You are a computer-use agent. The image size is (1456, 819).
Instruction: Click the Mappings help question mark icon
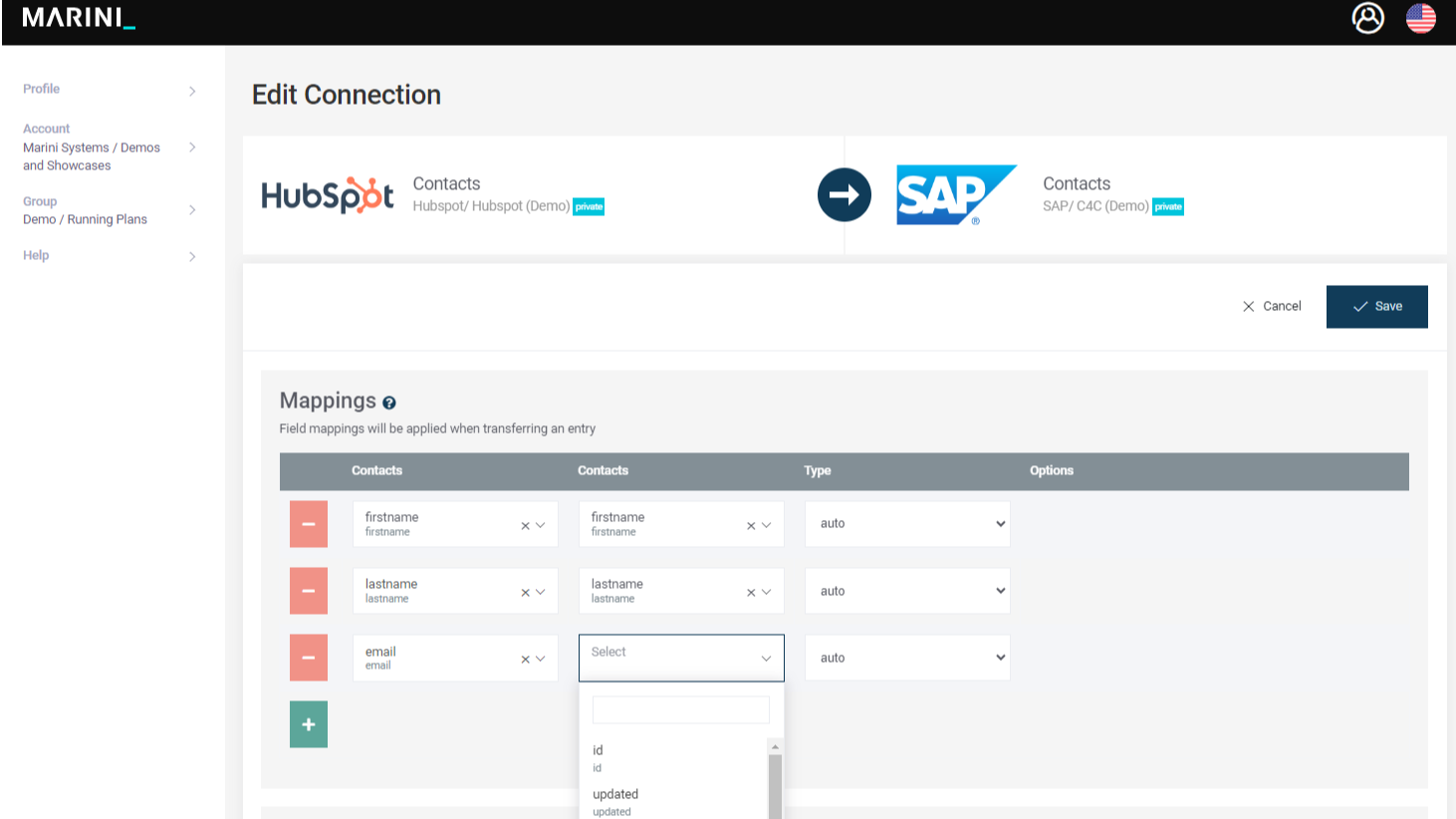(389, 403)
